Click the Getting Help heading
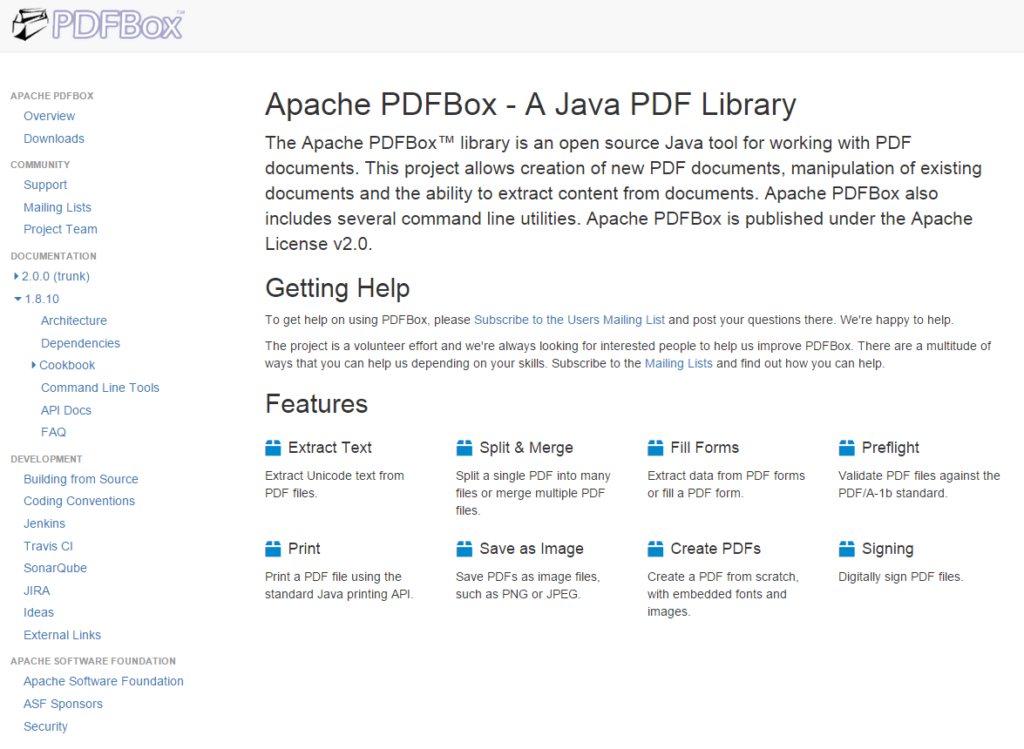1024x749 pixels. [x=338, y=289]
